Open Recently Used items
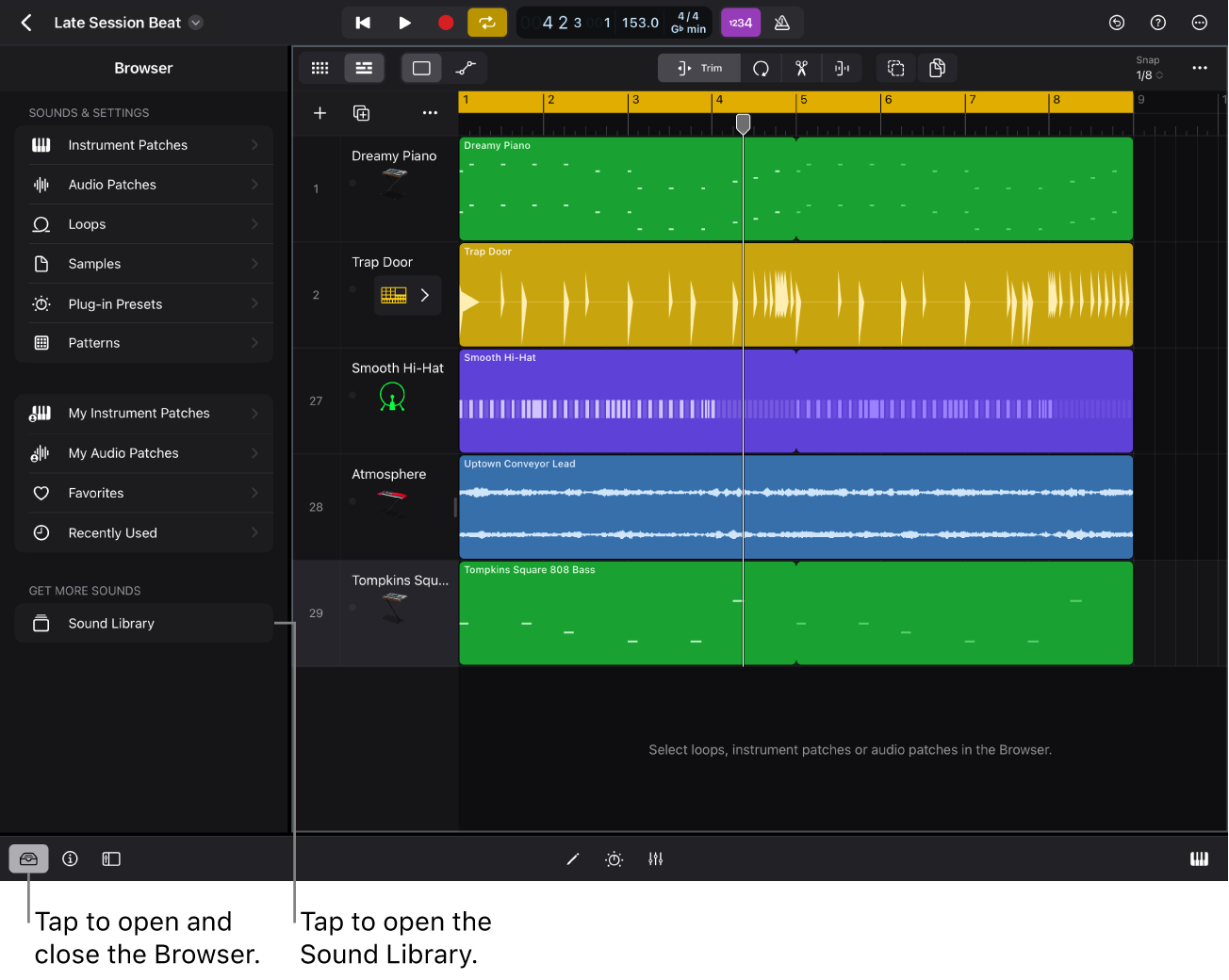Image resolution: width=1229 pixels, height=980 pixels. pos(144,533)
